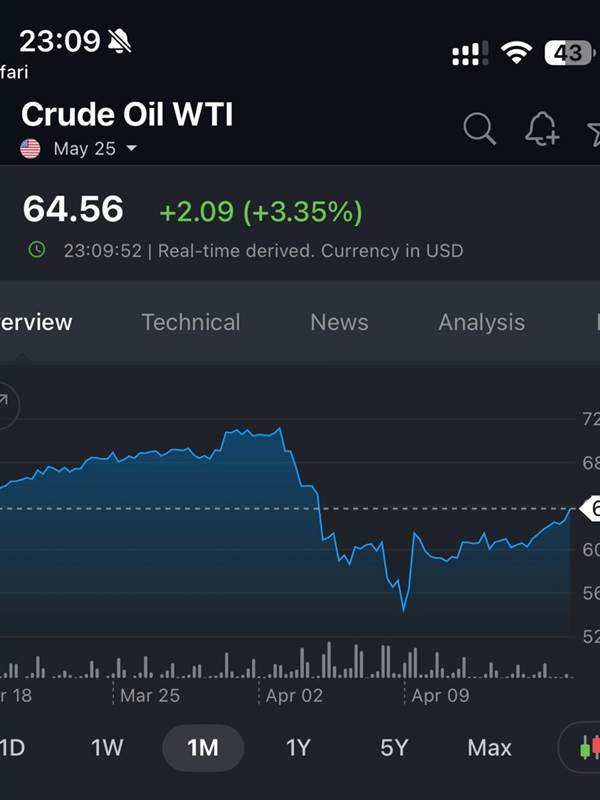Viewport: 600px width, 800px height.
Task: Tap the current price marker on axis
Action: tap(590, 509)
